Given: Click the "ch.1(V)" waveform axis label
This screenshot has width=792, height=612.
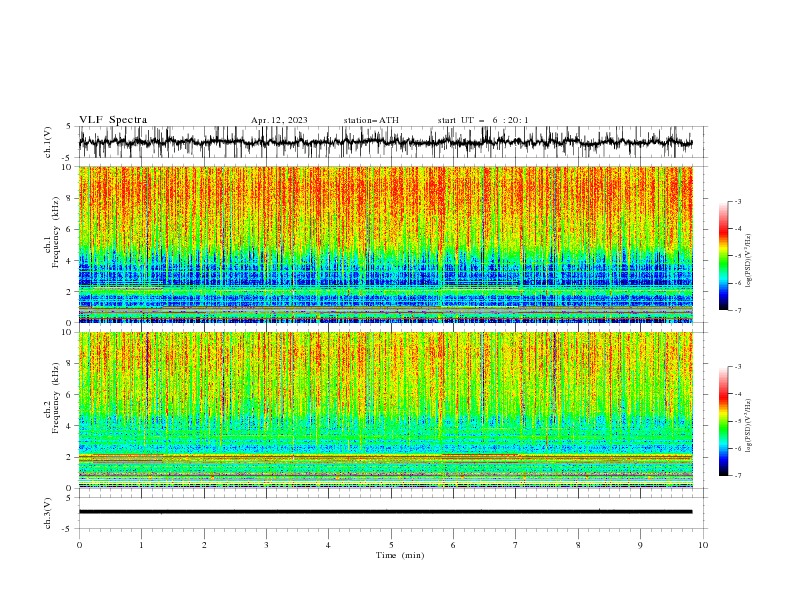Looking at the screenshot, I should click(x=48, y=142).
